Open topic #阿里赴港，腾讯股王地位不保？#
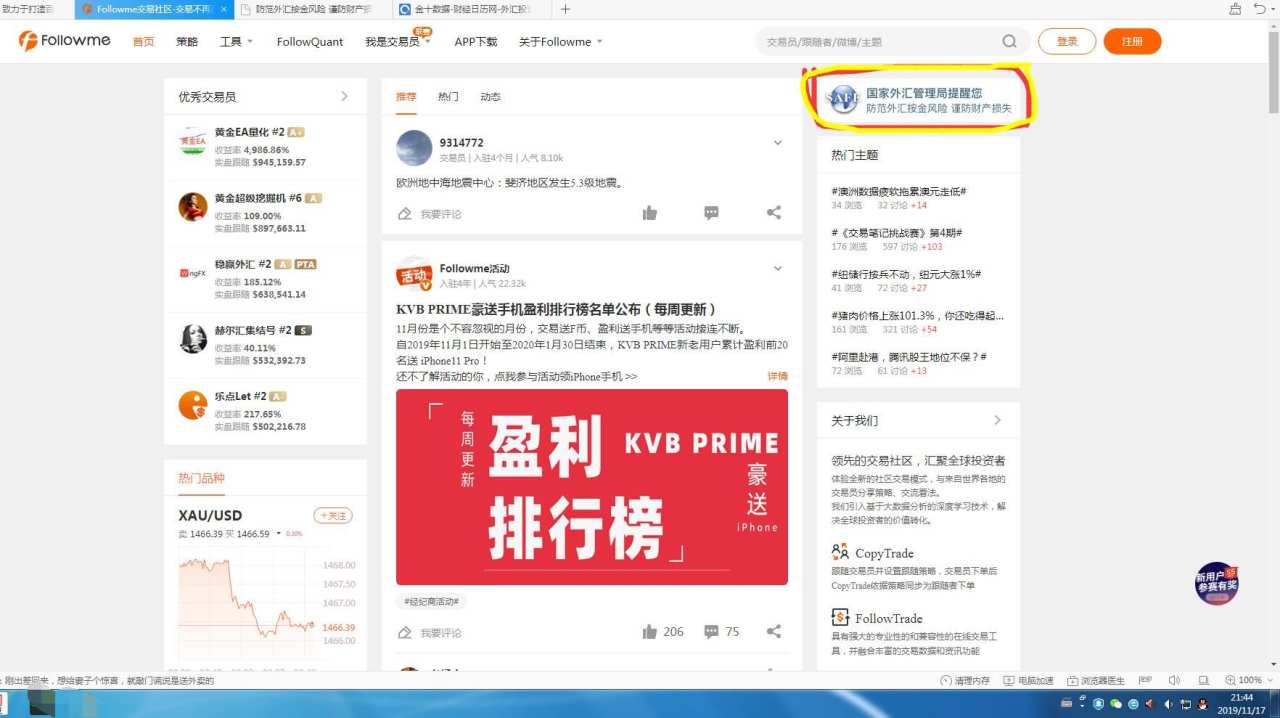This screenshot has height=718, width=1280. [909, 357]
